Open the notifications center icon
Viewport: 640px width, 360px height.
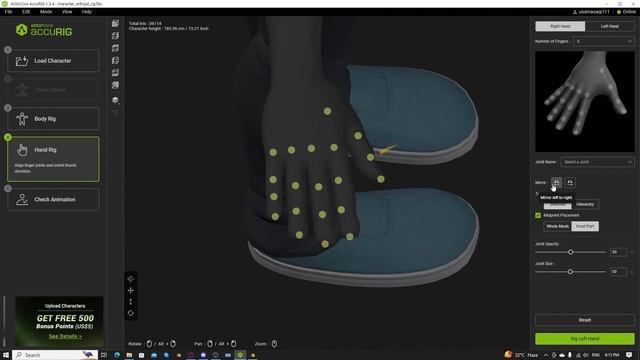629,355
